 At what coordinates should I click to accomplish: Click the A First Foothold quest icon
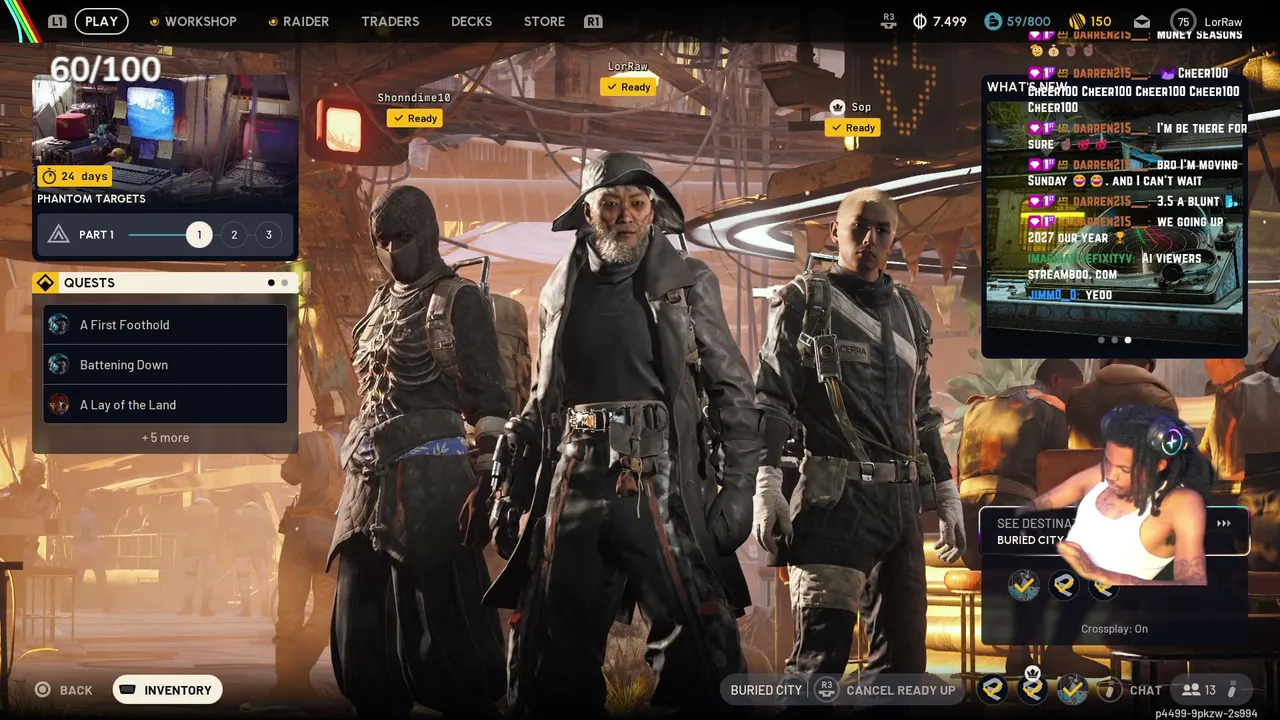tap(59, 325)
